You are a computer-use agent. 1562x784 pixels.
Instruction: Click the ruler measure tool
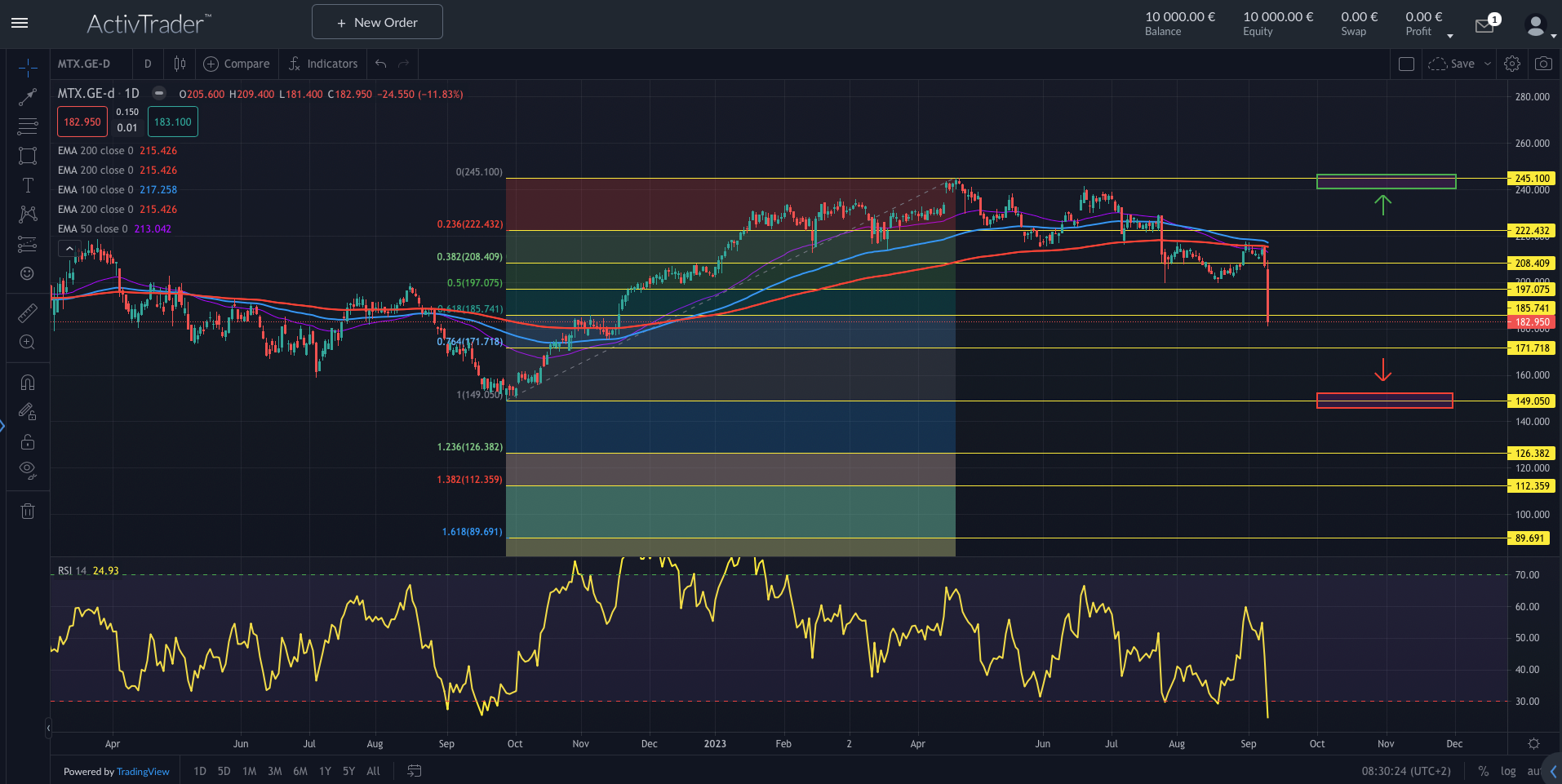28,312
